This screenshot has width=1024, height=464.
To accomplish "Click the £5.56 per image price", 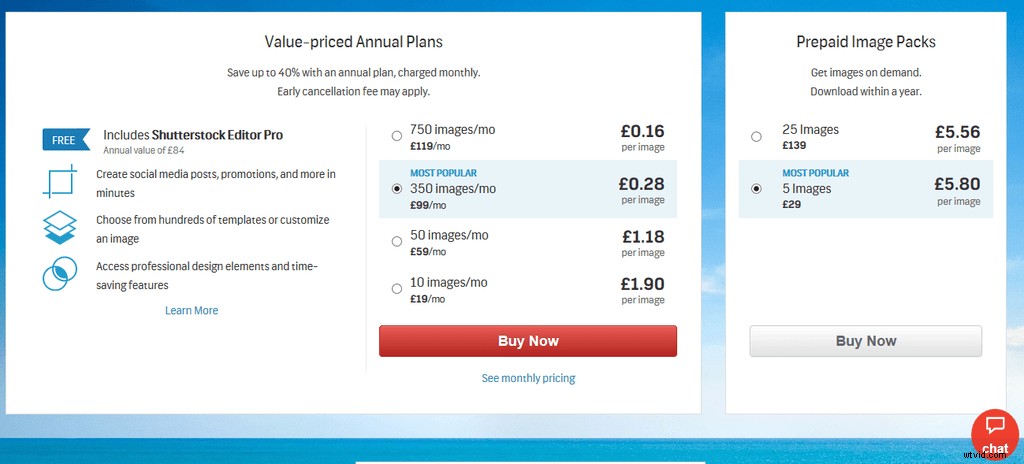I will click(x=957, y=131).
